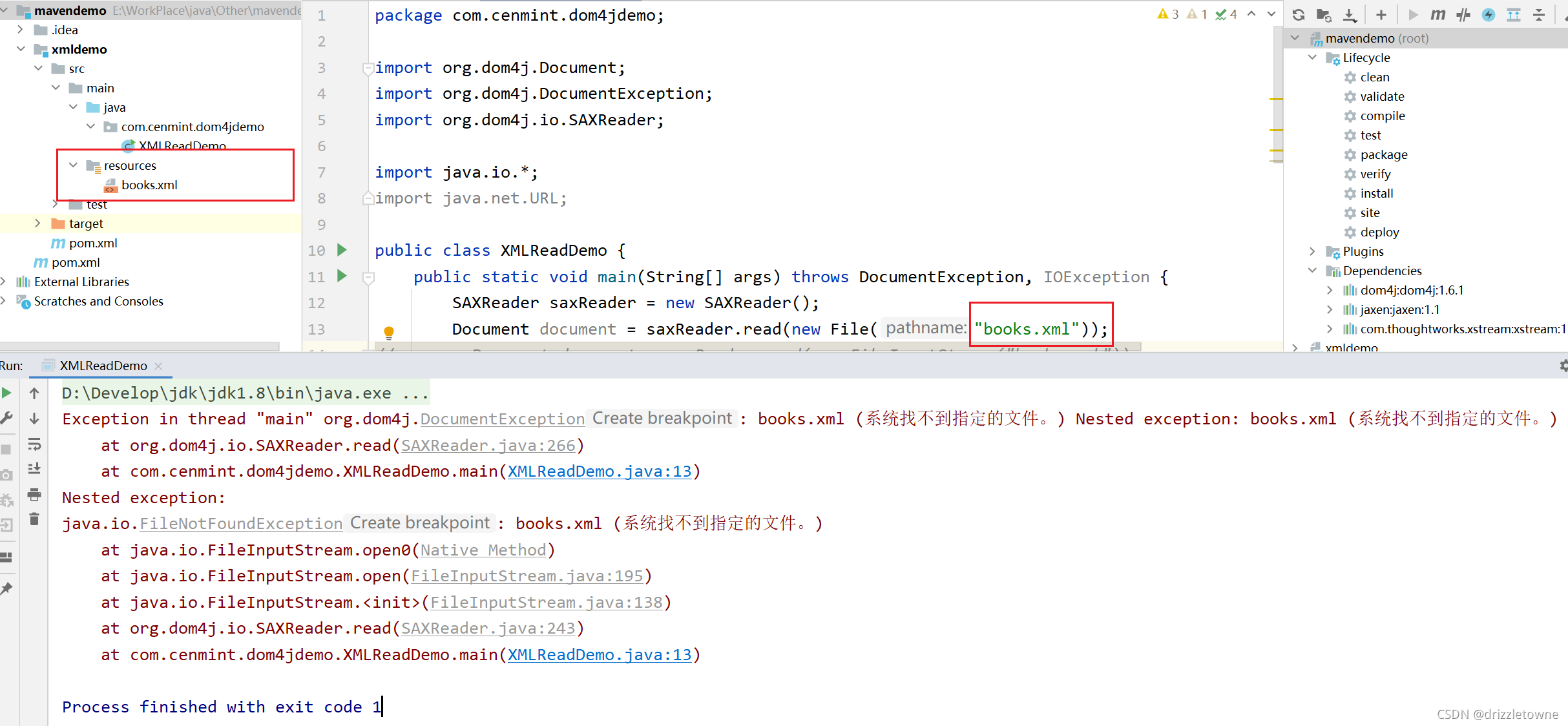This screenshot has height=726, width=1568.
Task: Toggle Maven offline mode
Action: tap(1463, 15)
